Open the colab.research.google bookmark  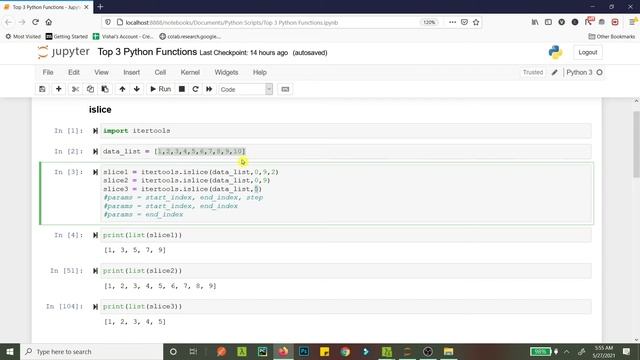190,36
